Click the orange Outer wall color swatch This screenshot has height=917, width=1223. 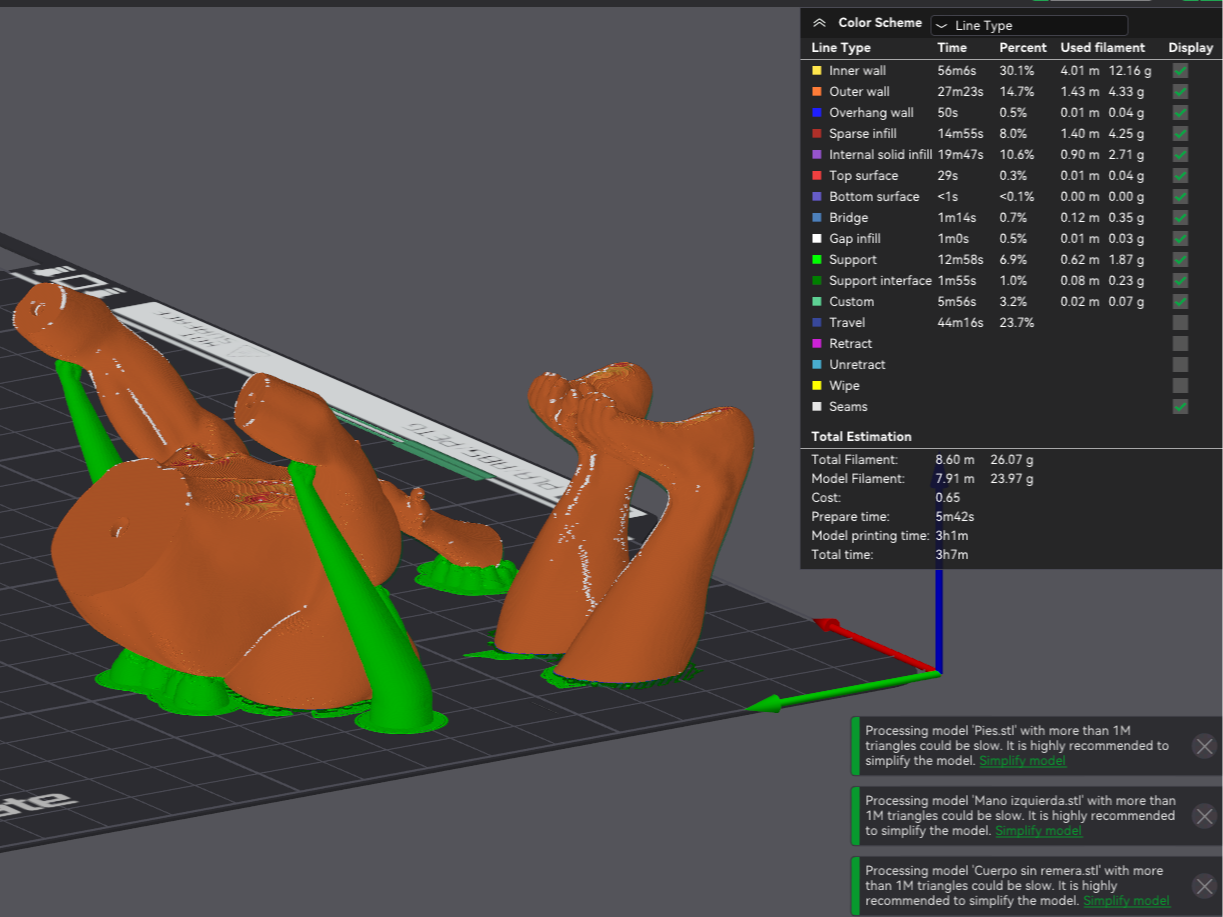click(817, 91)
